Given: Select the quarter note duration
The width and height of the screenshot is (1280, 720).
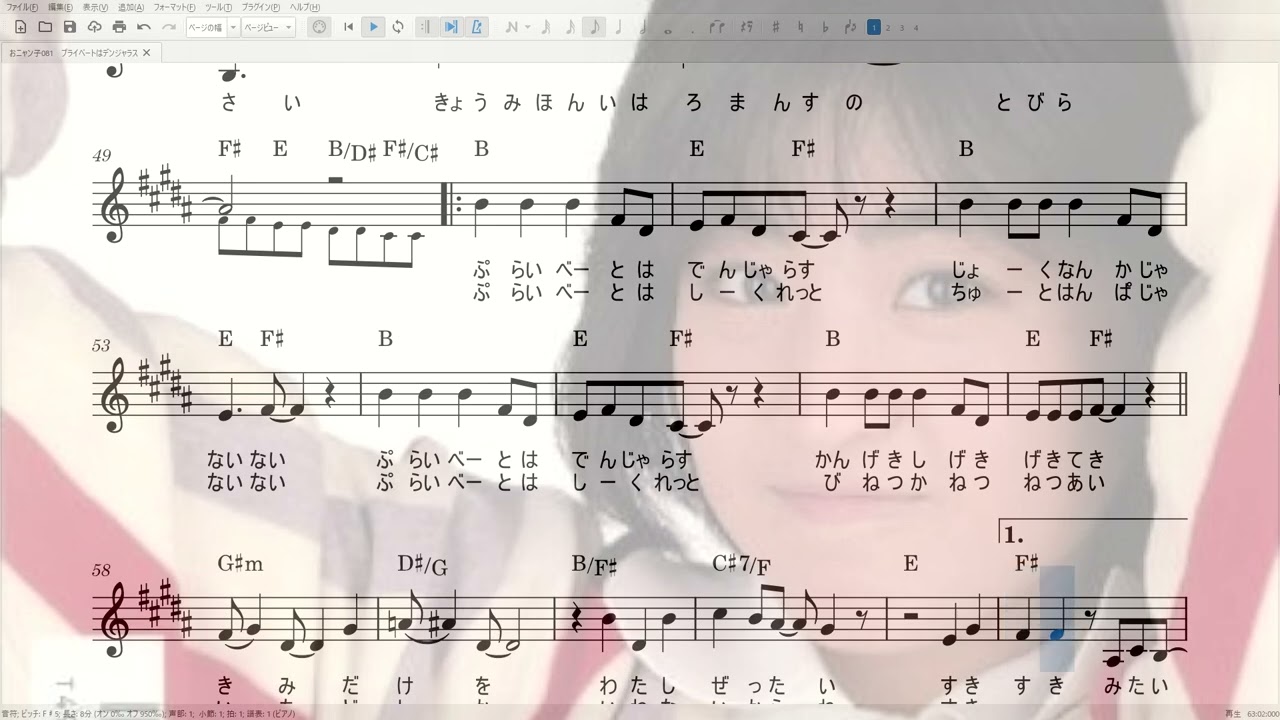Looking at the screenshot, I should (x=619, y=27).
